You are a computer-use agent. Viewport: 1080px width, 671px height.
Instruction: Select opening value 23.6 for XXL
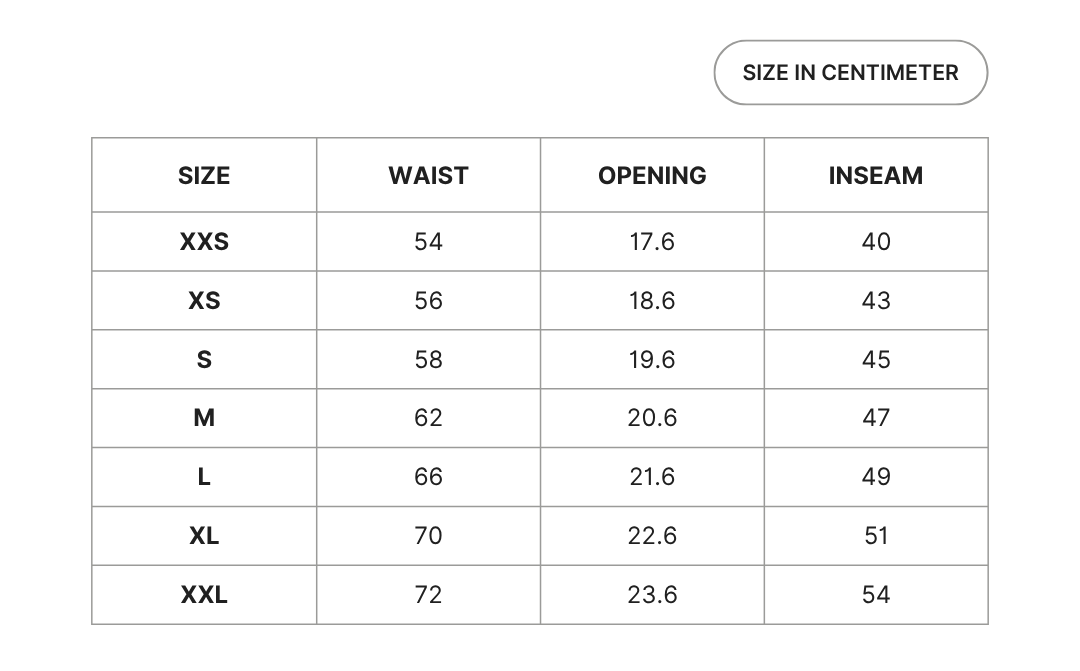652,595
